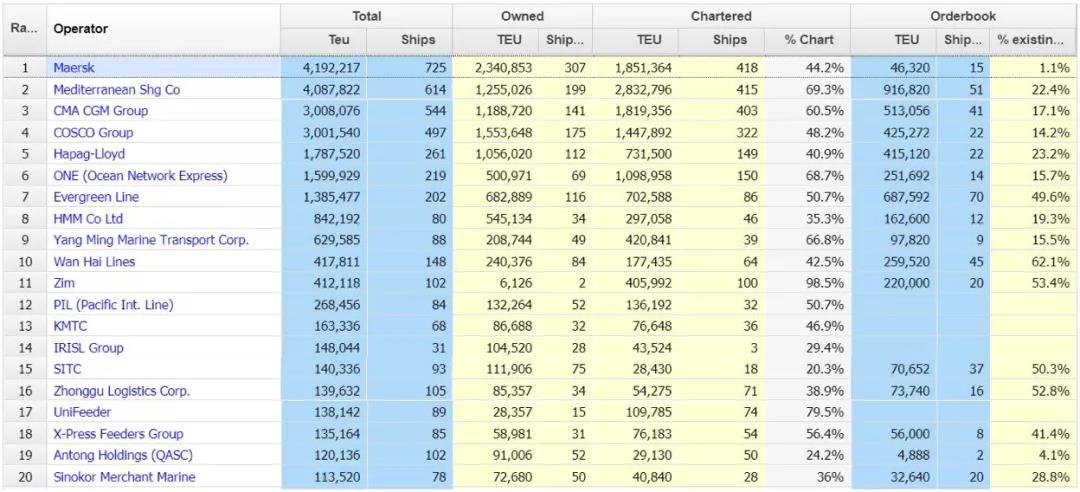Viewport: 1080px width, 492px height.
Task: Sort by the Teu column under Total
Action: (x=324, y=40)
